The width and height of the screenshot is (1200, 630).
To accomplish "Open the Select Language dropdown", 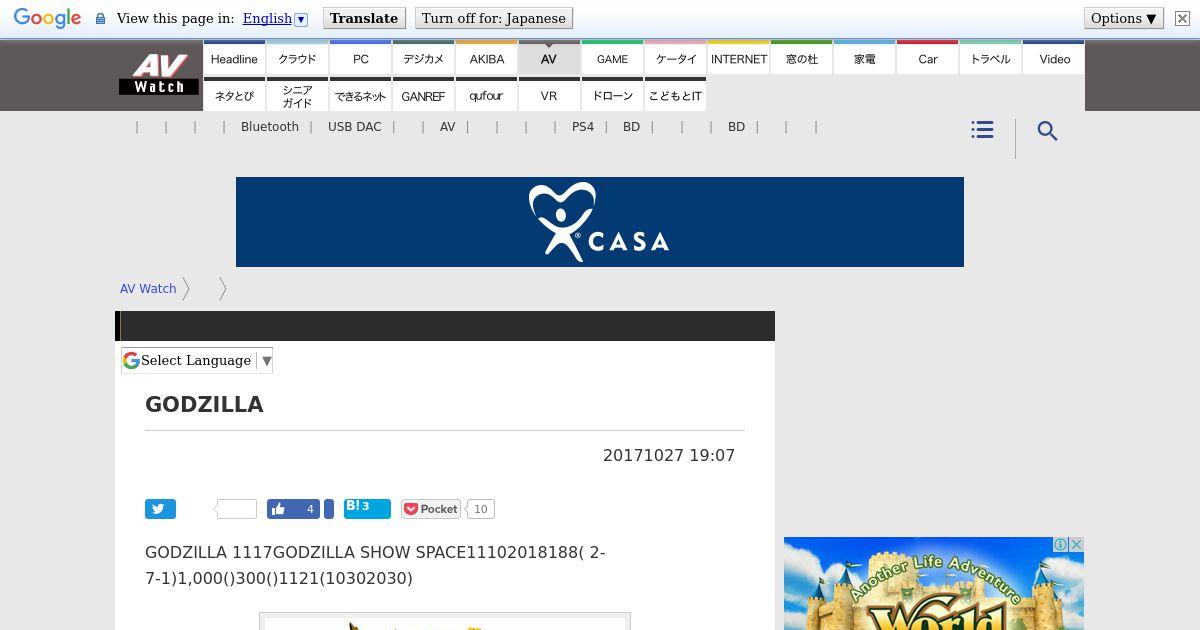I will tap(197, 361).
